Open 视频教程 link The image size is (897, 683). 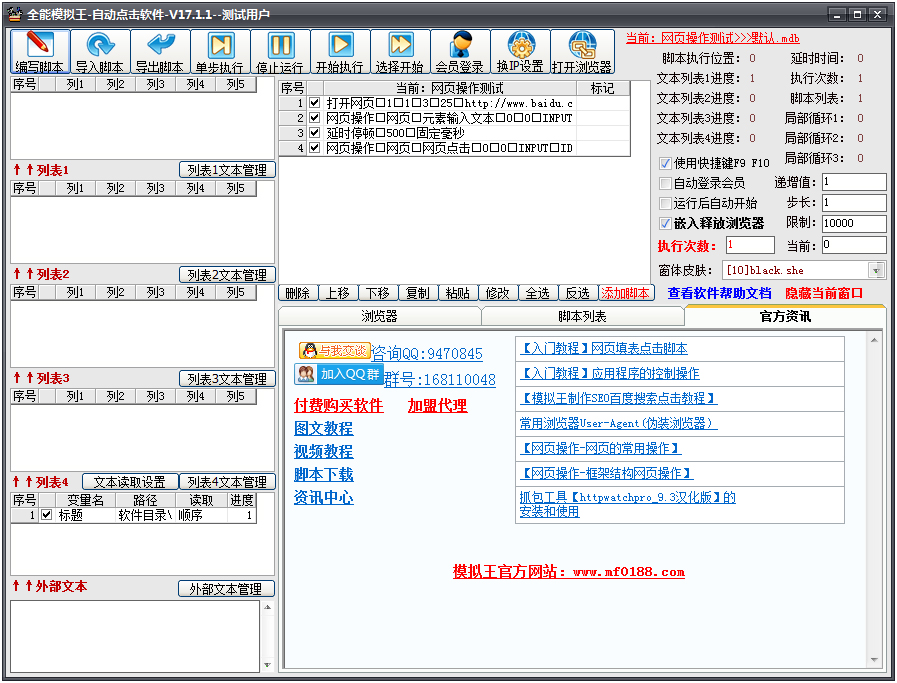point(324,451)
